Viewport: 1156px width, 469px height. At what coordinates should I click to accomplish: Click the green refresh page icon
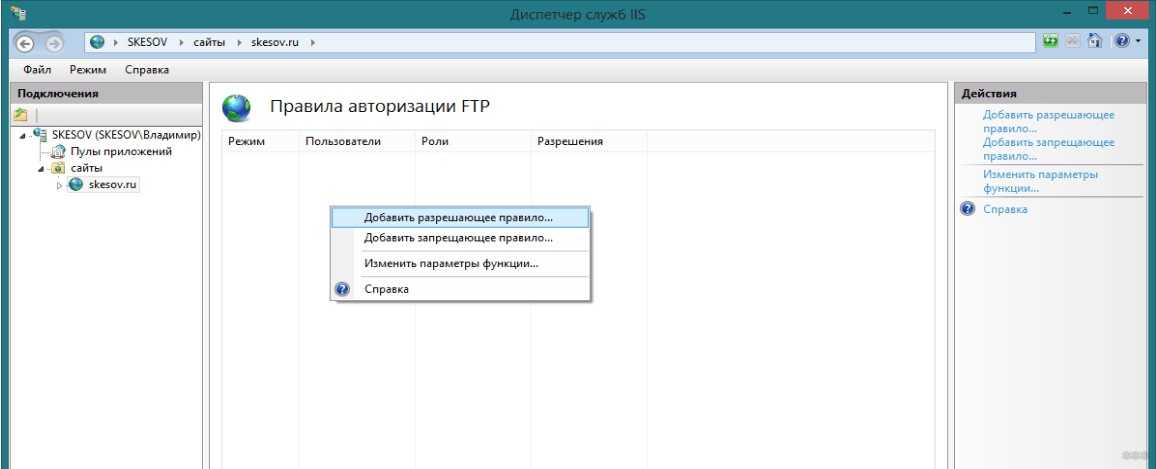tap(1050, 42)
